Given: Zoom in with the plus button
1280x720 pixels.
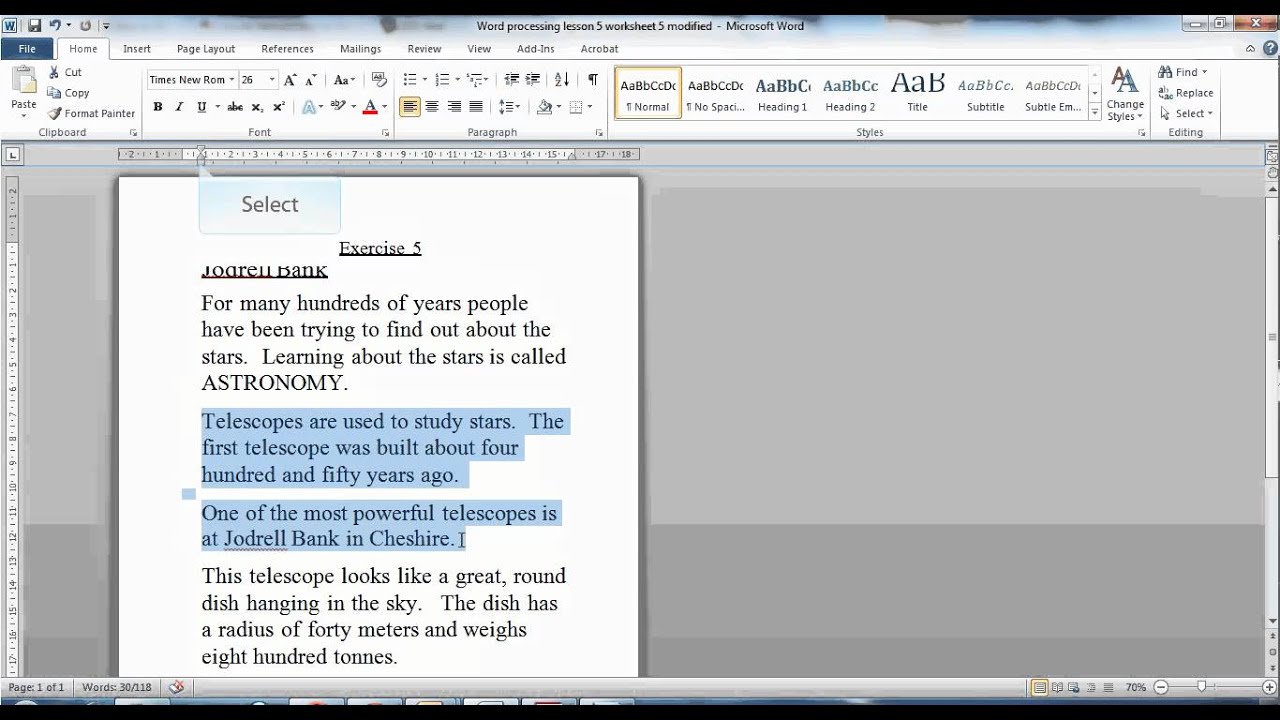Looking at the screenshot, I should 1269,687.
